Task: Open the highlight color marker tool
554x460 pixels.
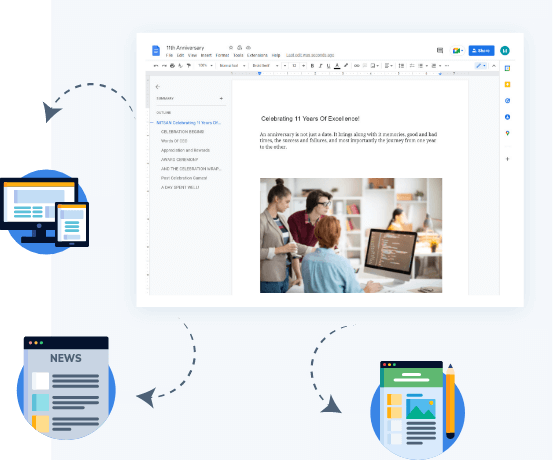Action: 346,66
